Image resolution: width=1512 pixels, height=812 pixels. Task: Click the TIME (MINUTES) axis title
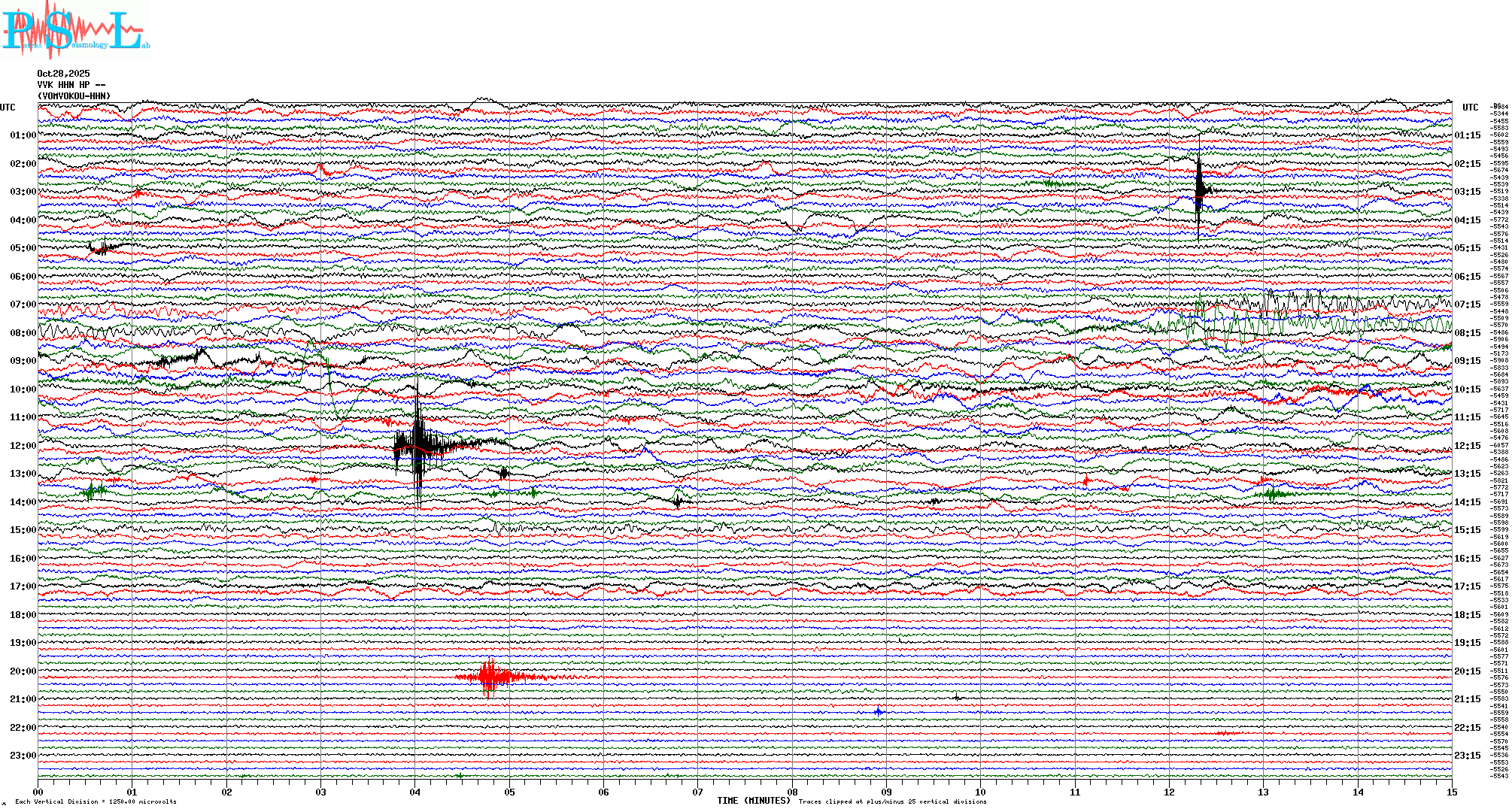[754, 801]
